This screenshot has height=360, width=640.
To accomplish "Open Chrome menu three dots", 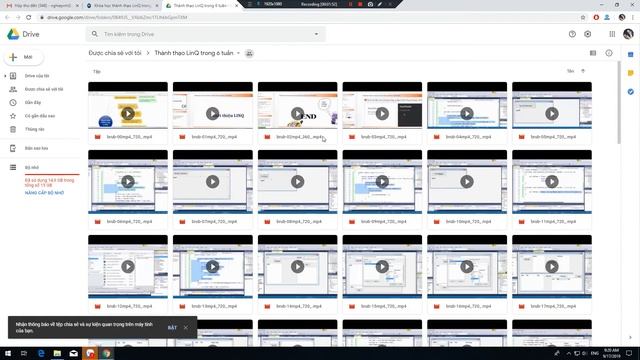I will pyautogui.click(x=633, y=17).
